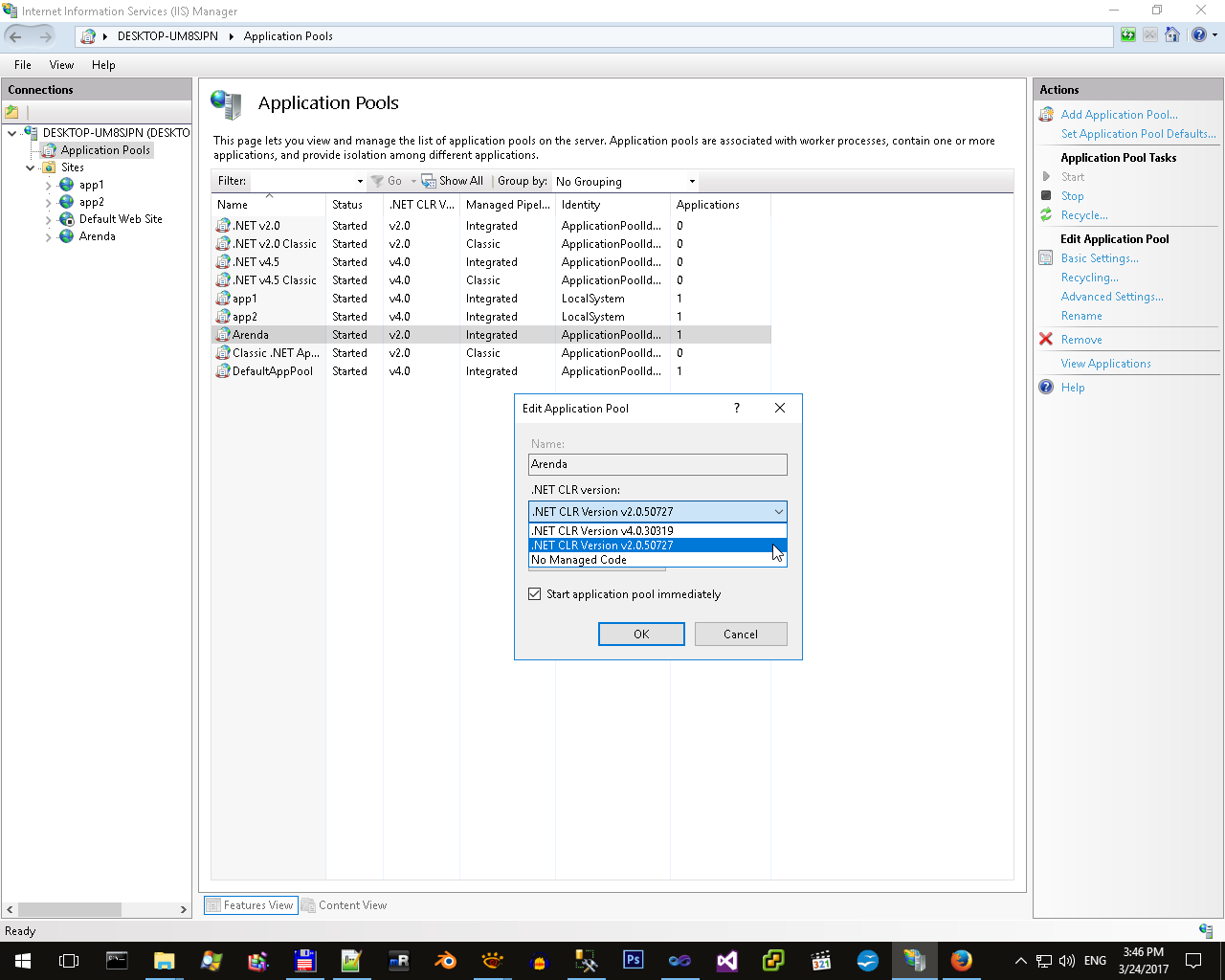Viewport: 1225px width, 980px height.
Task: Click the Stop icon in Application Pool Tasks
Action: tap(1046, 196)
